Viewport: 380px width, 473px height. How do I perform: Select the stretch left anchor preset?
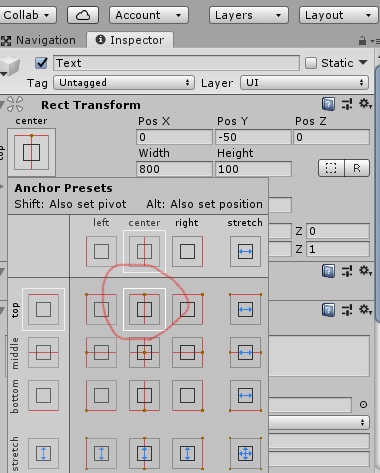101,453
